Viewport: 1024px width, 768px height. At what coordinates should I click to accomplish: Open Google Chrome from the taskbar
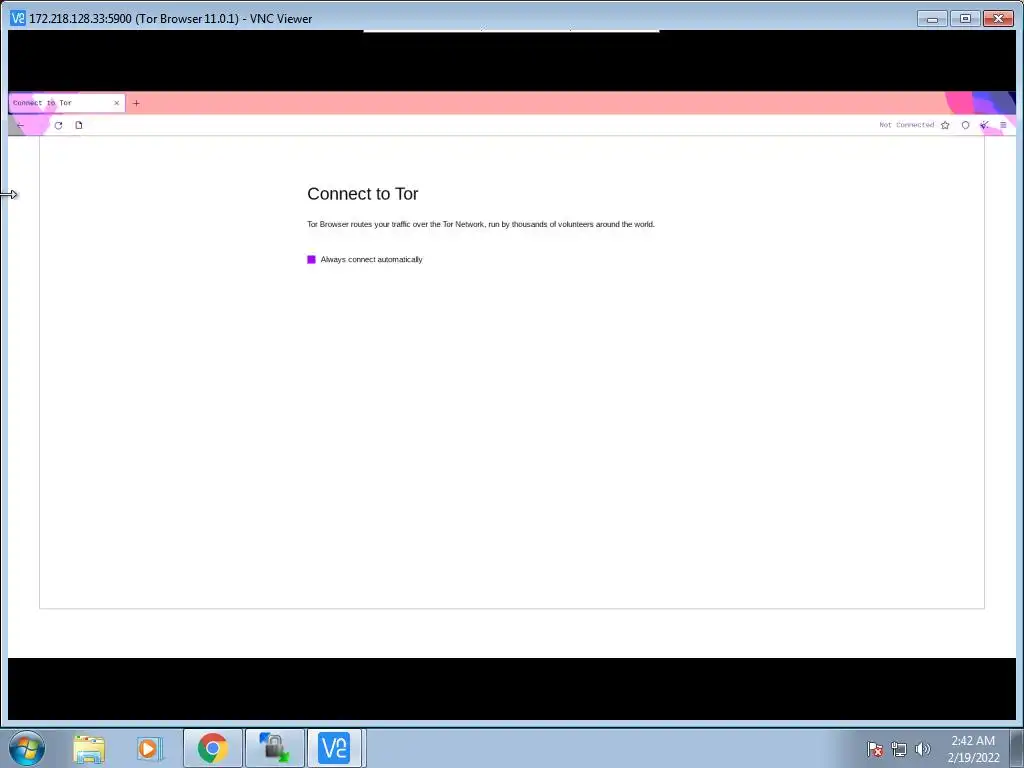pos(212,748)
